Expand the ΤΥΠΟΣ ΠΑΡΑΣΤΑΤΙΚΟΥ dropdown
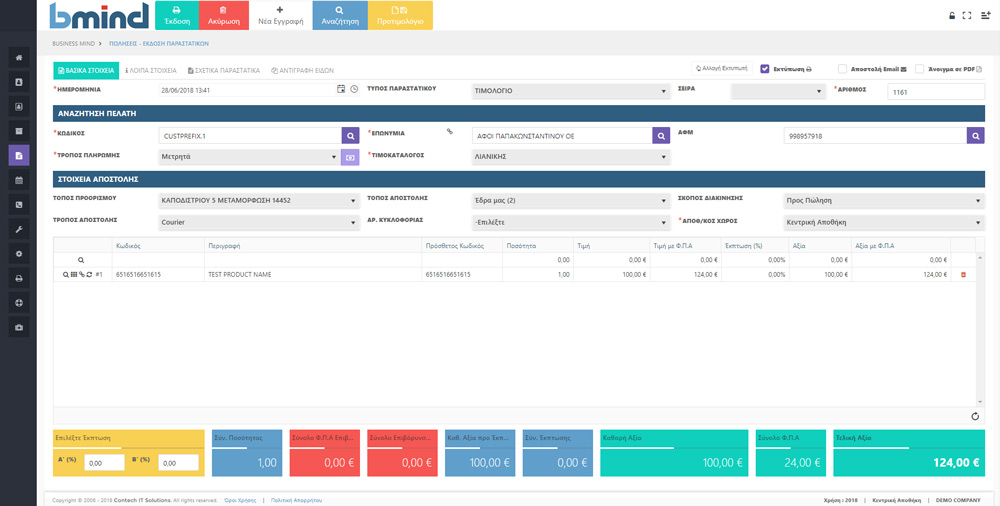This screenshot has height=506, width=1000. tap(570, 90)
